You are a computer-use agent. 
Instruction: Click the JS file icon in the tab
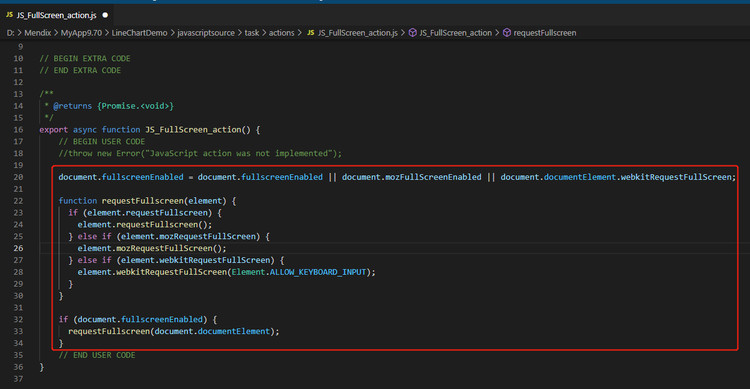point(9,15)
